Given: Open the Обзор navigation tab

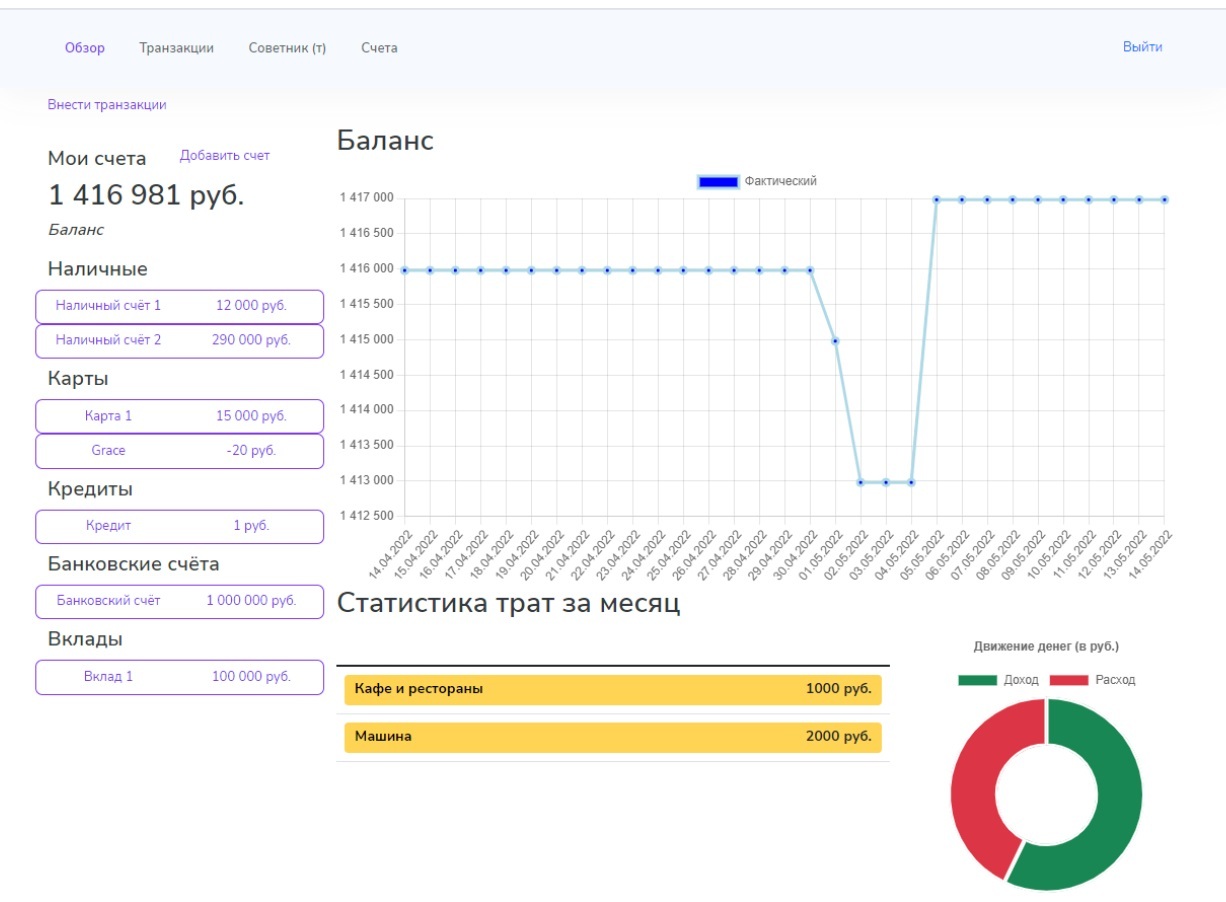Looking at the screenshot, I should coord(85,48).
